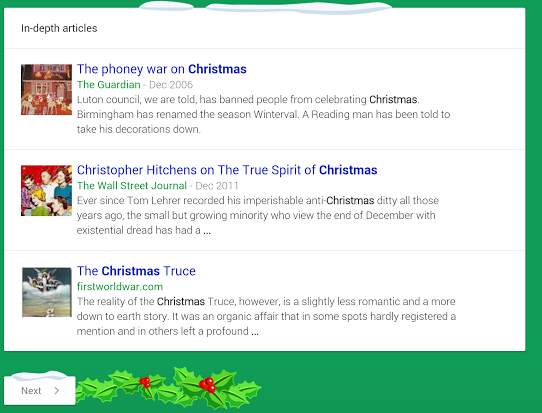Viewport: 542px width, 413px height.
Task: Click the 'Dec 2011' date text
Action: (x=217, y=186)
